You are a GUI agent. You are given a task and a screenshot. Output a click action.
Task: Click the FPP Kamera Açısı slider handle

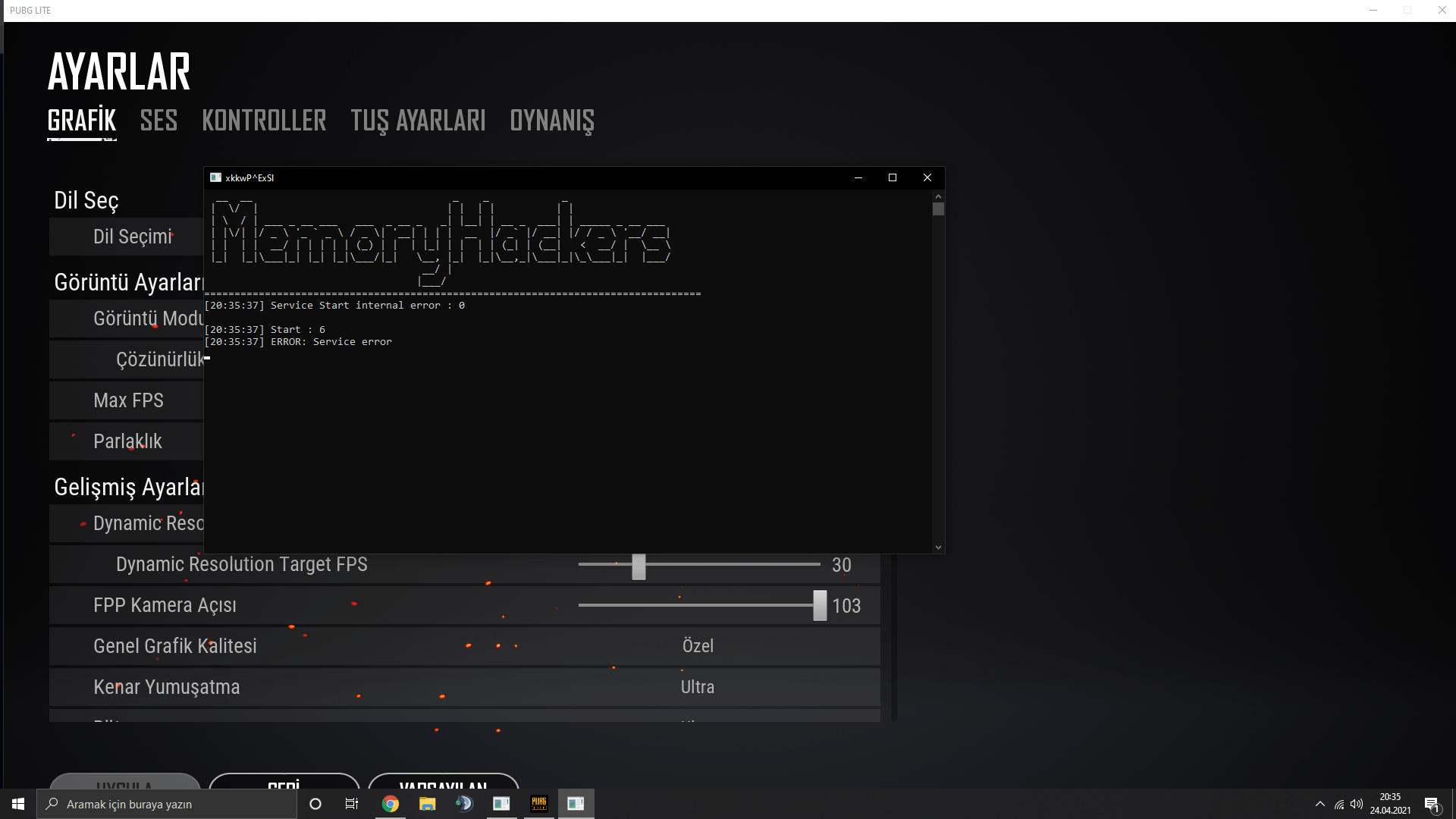point(820,606)
